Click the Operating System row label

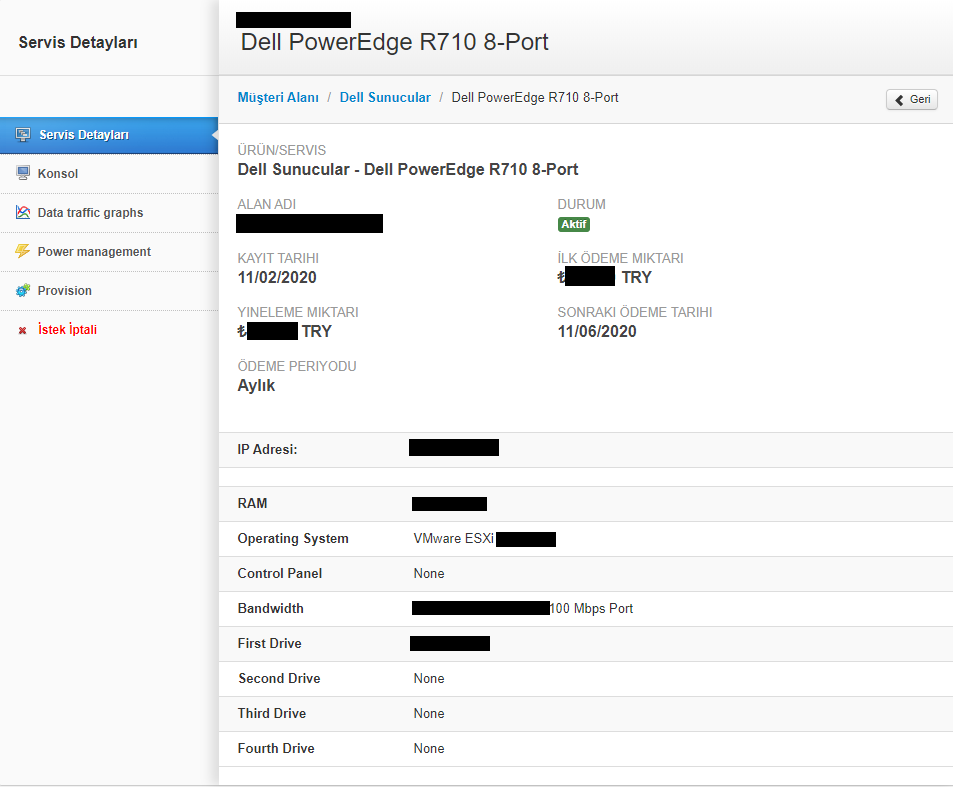tap(293, 538)
